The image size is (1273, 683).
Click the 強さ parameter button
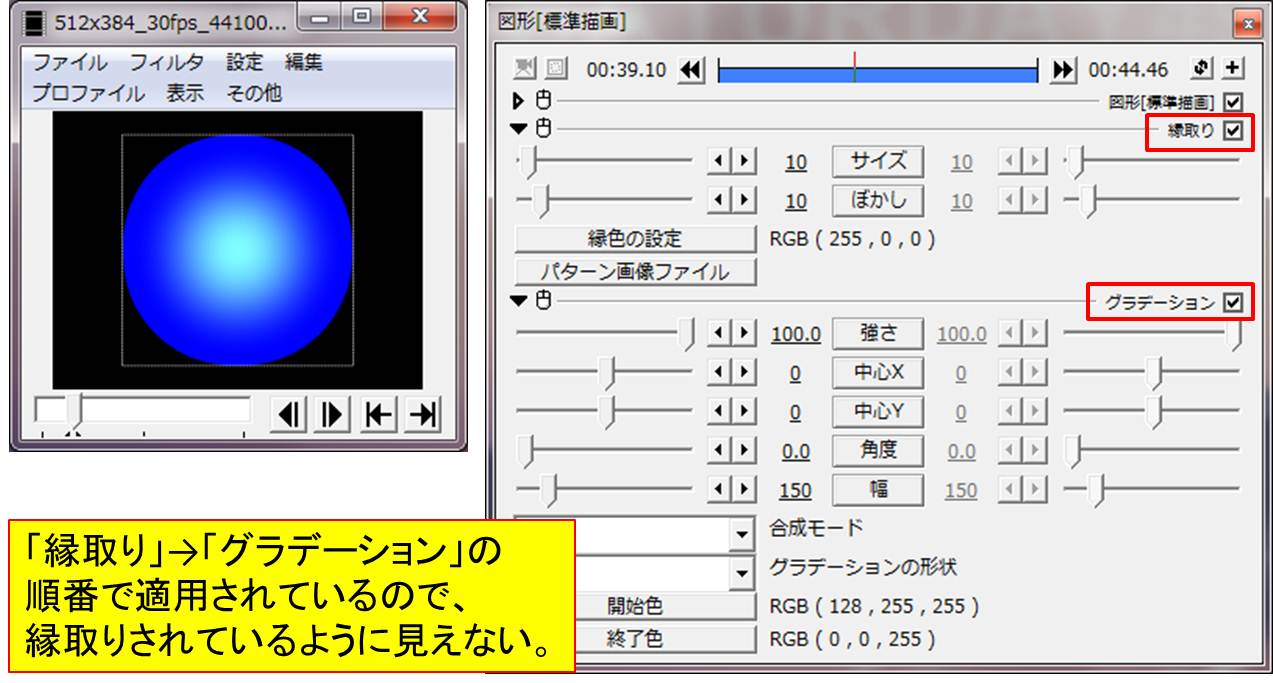click(x=878, y=333)
